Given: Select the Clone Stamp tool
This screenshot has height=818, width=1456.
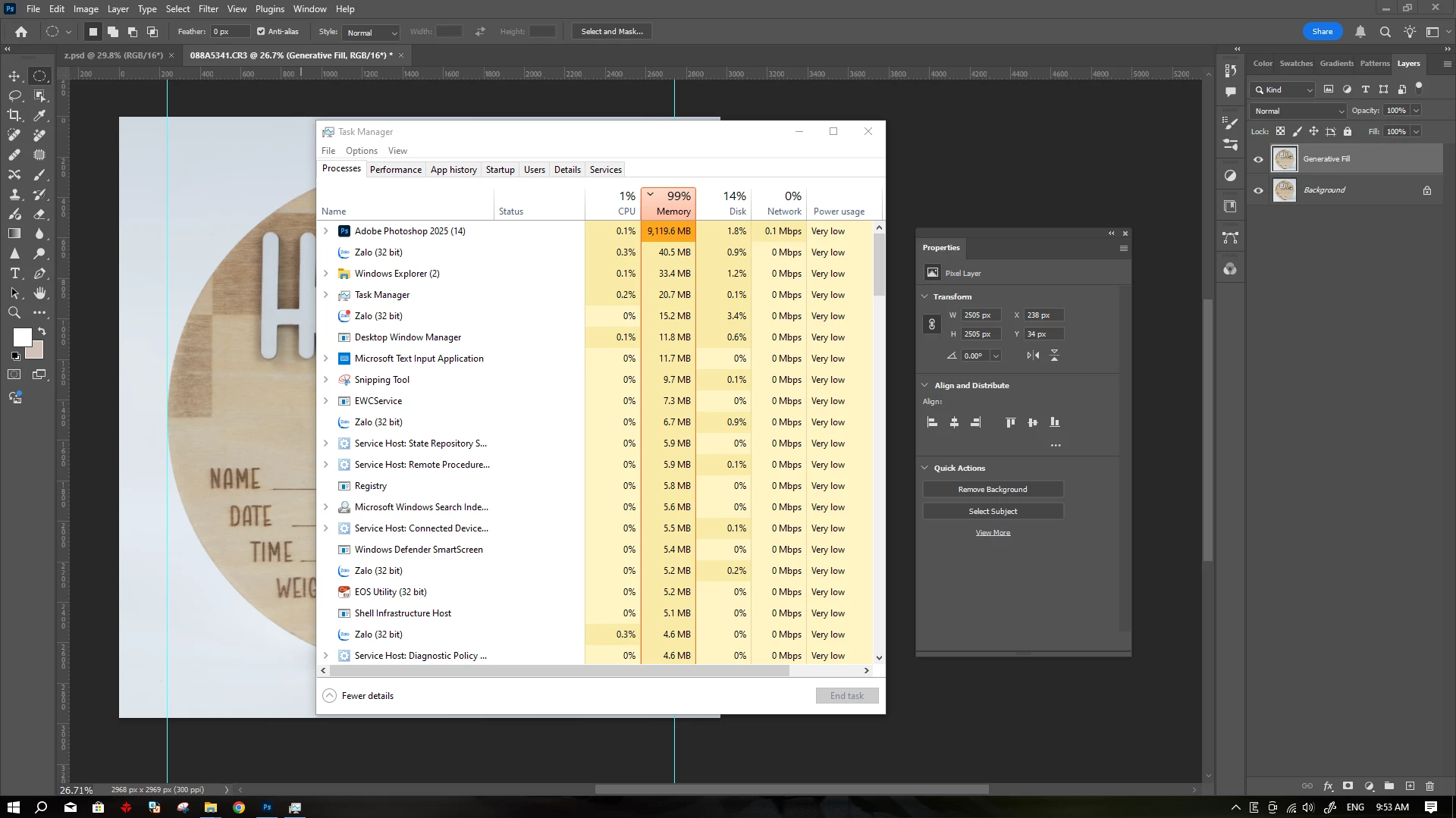Looking at the screenshot, I should point(14,194).
